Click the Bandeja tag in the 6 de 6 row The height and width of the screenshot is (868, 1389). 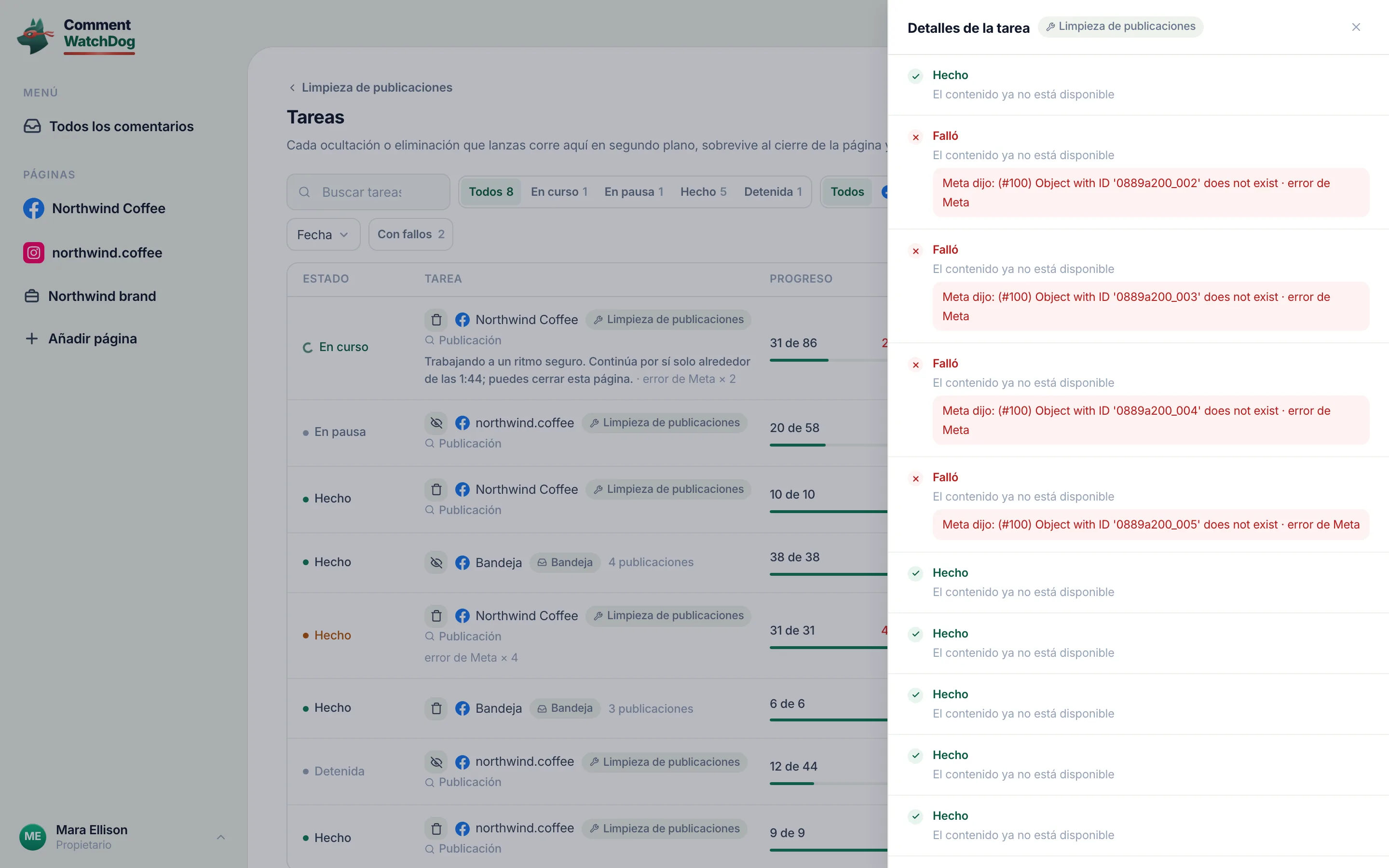point(565,708)
